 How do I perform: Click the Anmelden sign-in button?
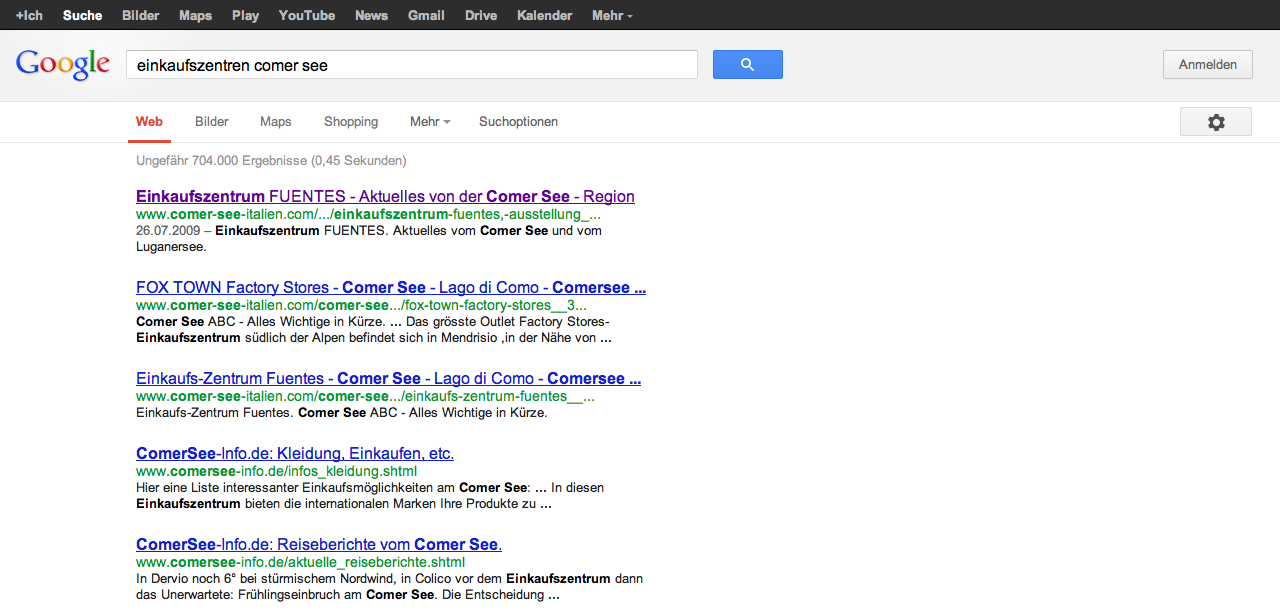click(x=1207, y=65)
